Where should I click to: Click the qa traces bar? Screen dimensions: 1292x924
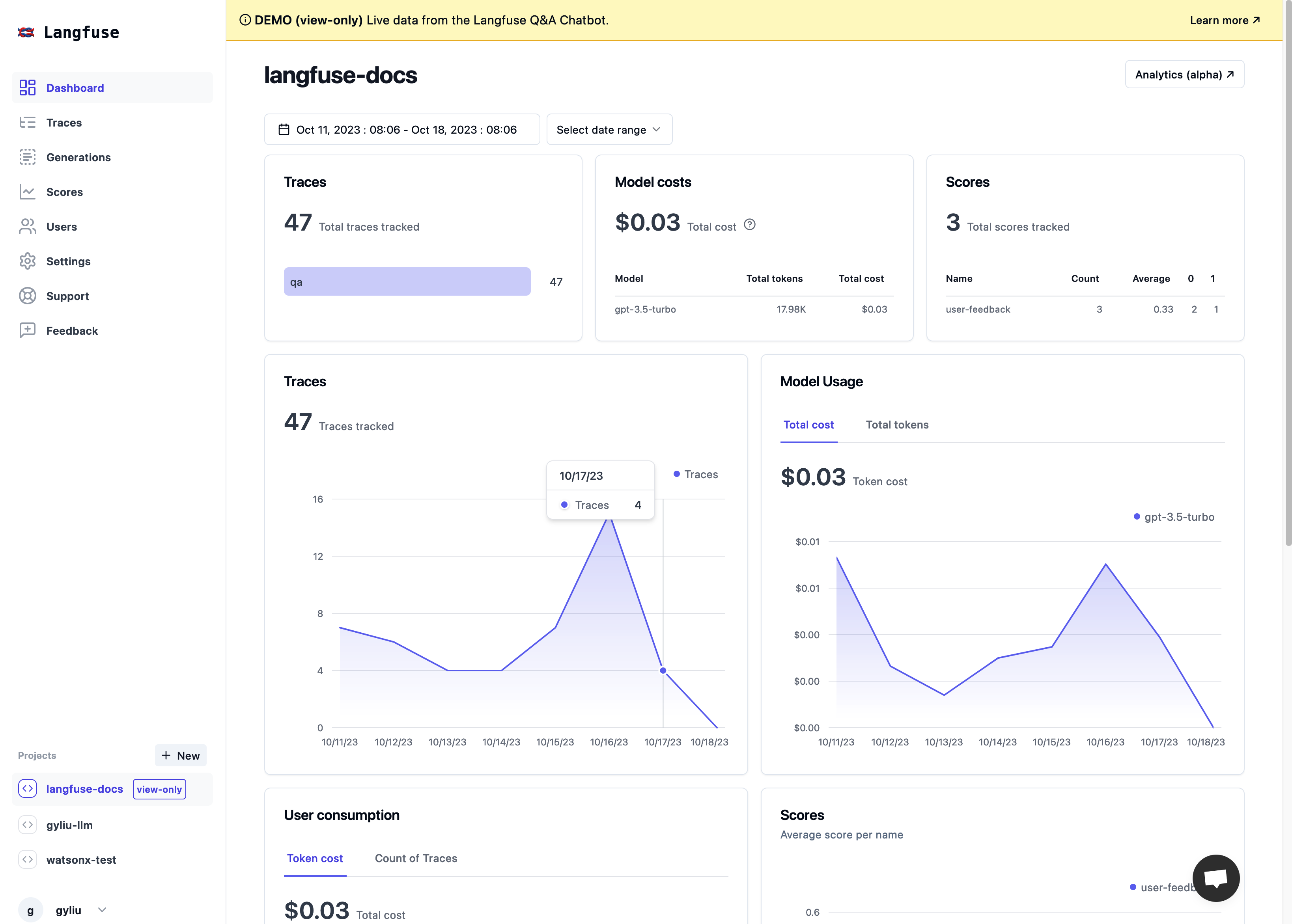407,281
